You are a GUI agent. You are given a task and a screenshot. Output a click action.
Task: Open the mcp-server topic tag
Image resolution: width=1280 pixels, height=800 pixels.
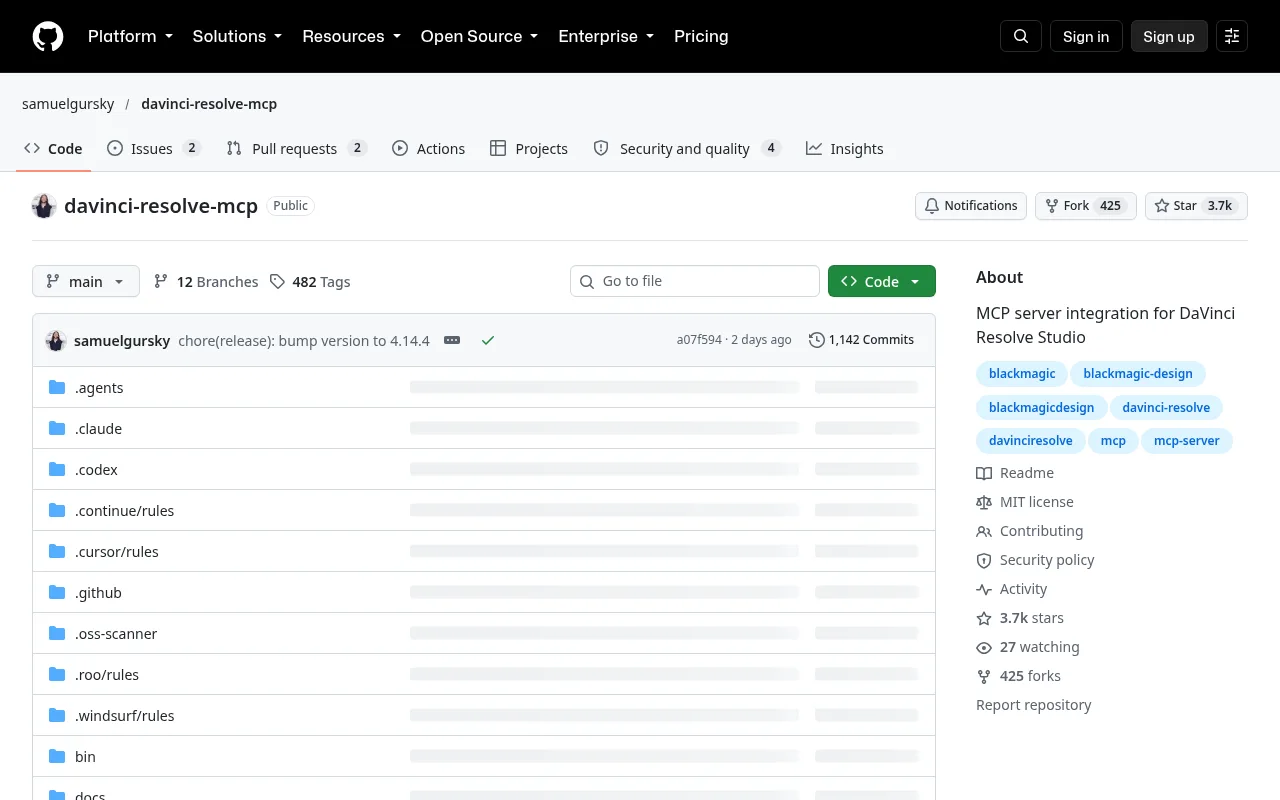(x=1187, y=441)
